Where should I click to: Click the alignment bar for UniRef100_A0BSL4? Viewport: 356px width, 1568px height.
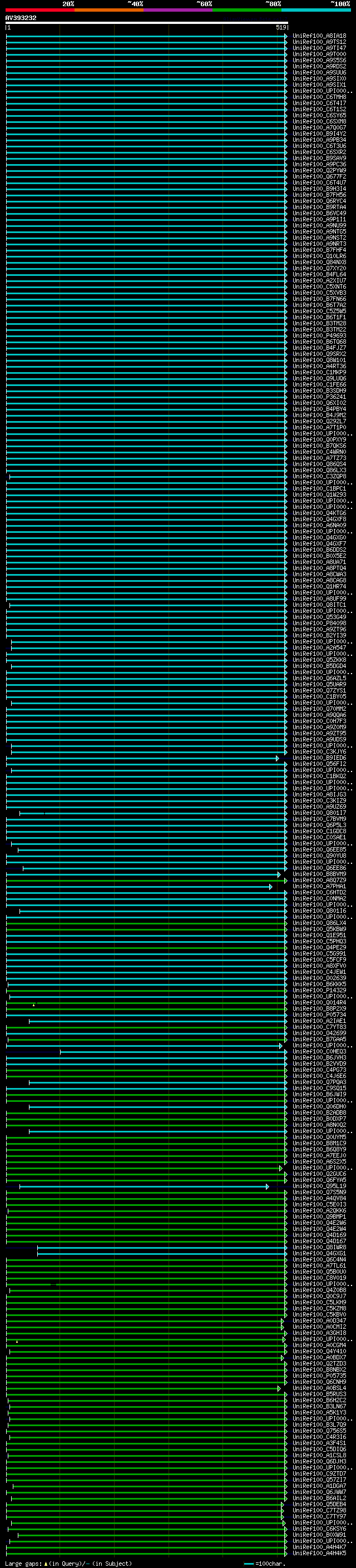click(144, 1388)
